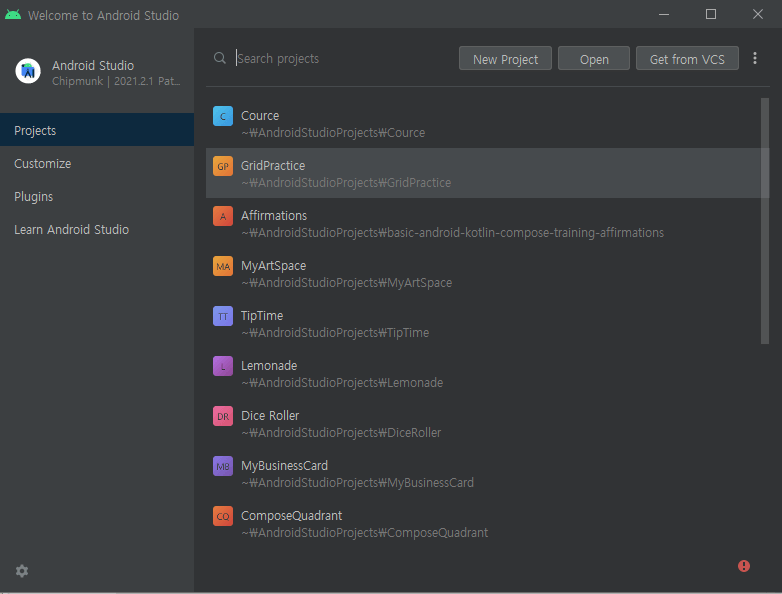The height and width of the screenshot is (594, 782).
Task: Click the Dice Roller DR icon
Action: pos(223,416)
